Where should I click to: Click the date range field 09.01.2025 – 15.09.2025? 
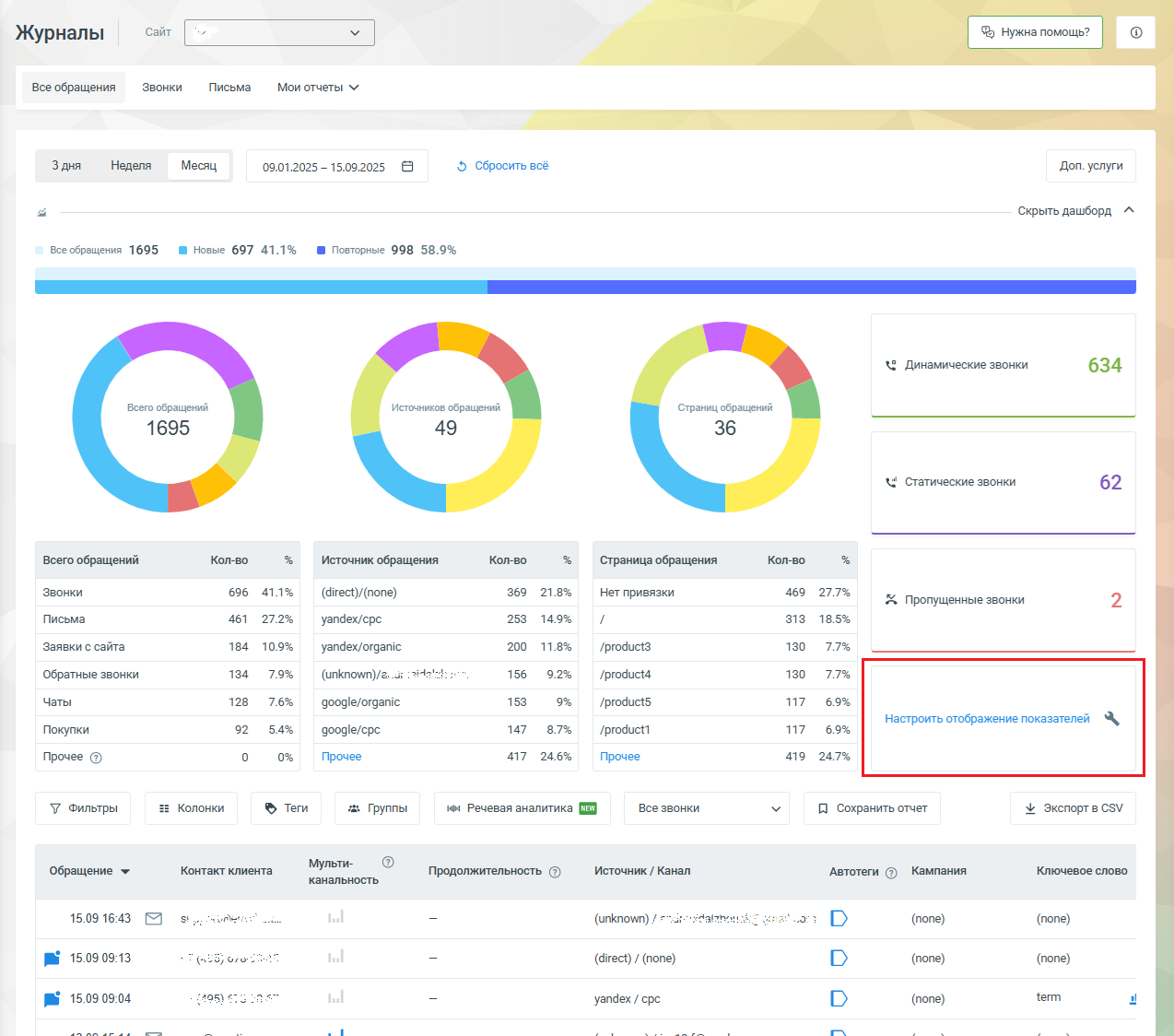coord(337,166)
